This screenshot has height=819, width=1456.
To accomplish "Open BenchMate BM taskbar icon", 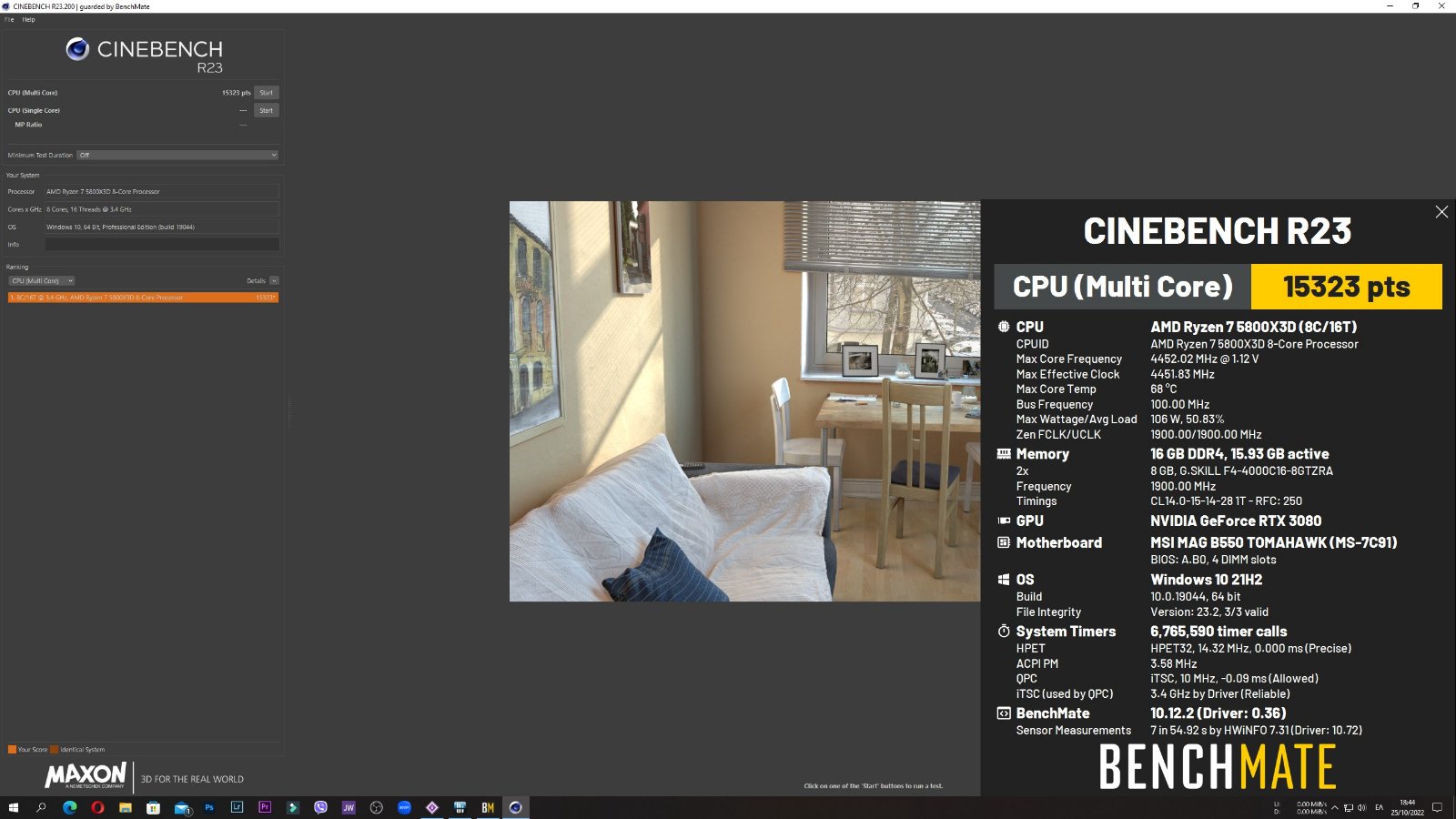I will pyautogui.click(x=488, y=807).
